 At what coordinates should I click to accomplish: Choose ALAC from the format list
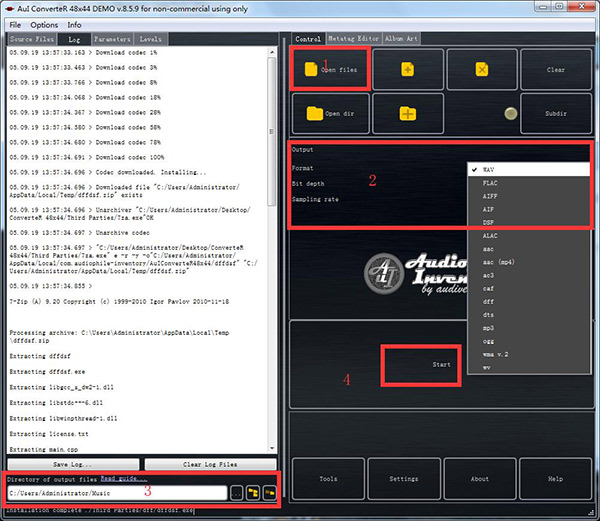(x=528, y=236)
